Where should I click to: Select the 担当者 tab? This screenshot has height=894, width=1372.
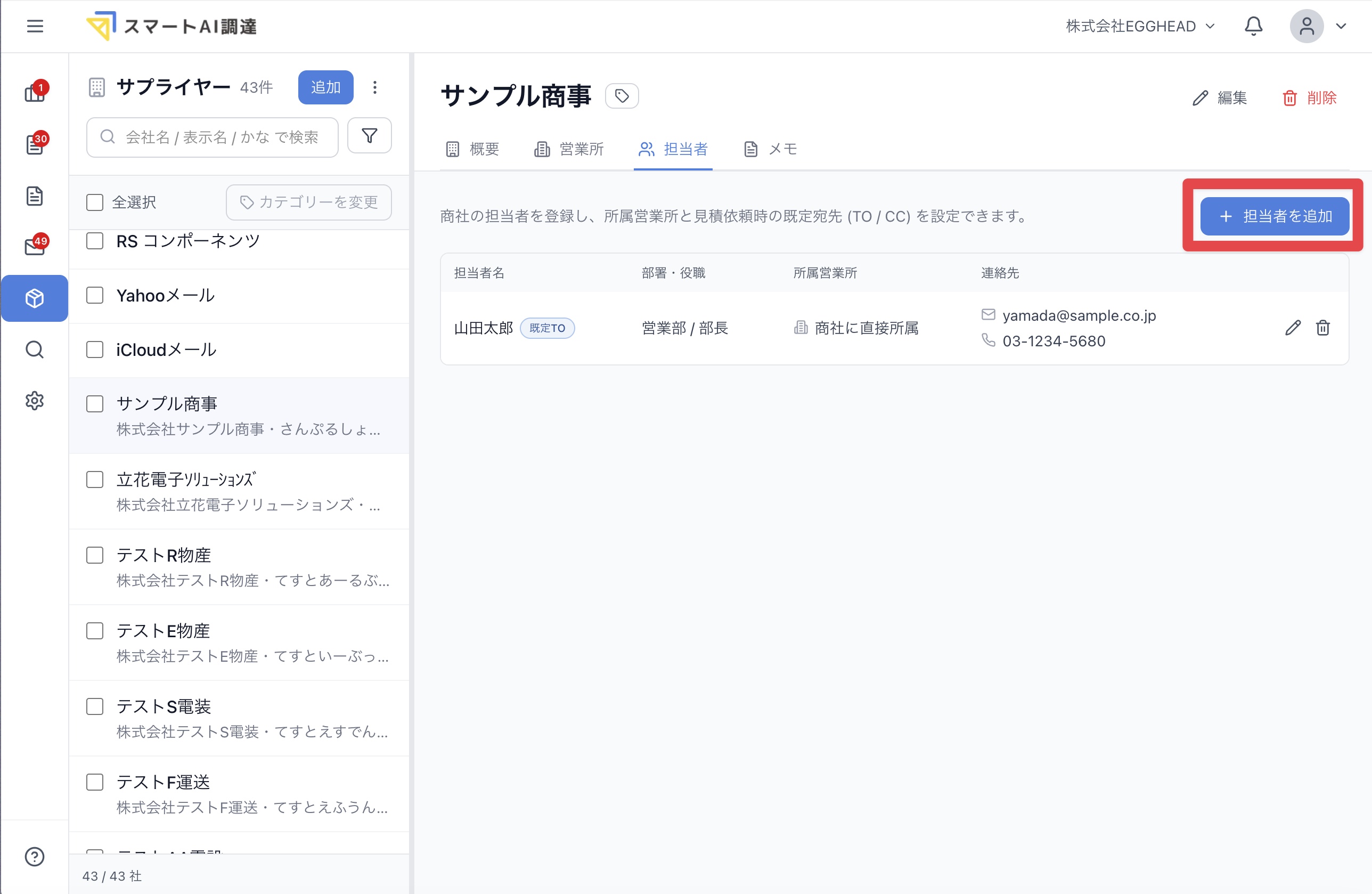[673, 149]
